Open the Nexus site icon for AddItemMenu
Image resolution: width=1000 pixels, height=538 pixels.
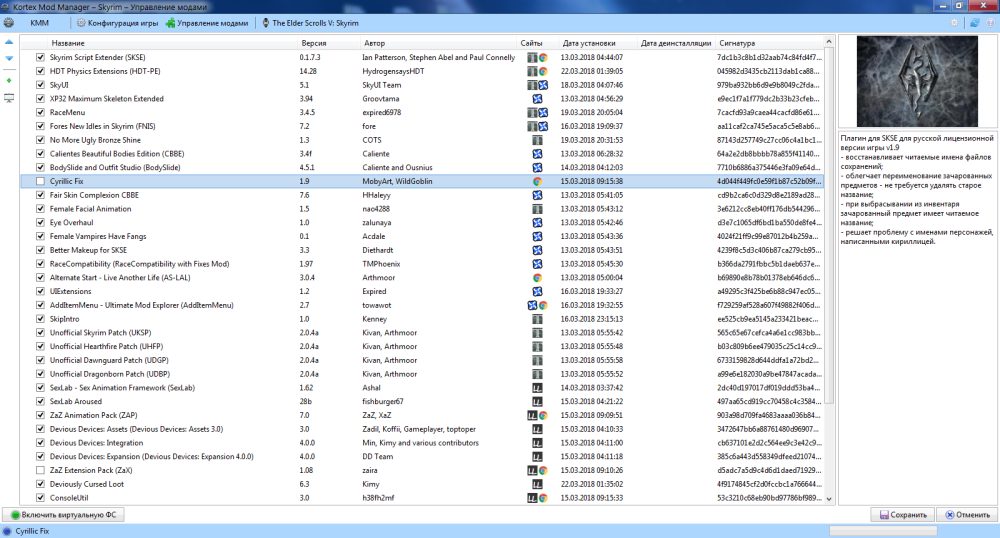click(532, 305)
